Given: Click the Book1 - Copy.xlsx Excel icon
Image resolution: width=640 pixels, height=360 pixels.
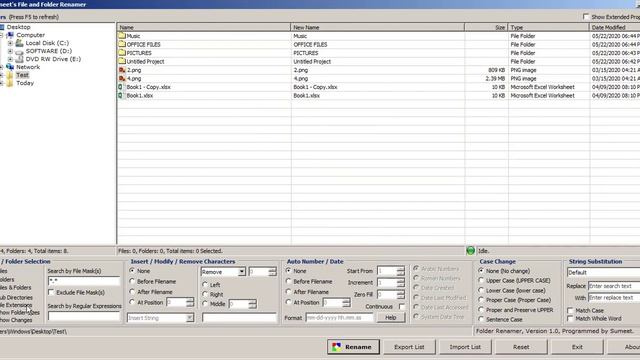Looking at the screenshot, I should [120, 87].
